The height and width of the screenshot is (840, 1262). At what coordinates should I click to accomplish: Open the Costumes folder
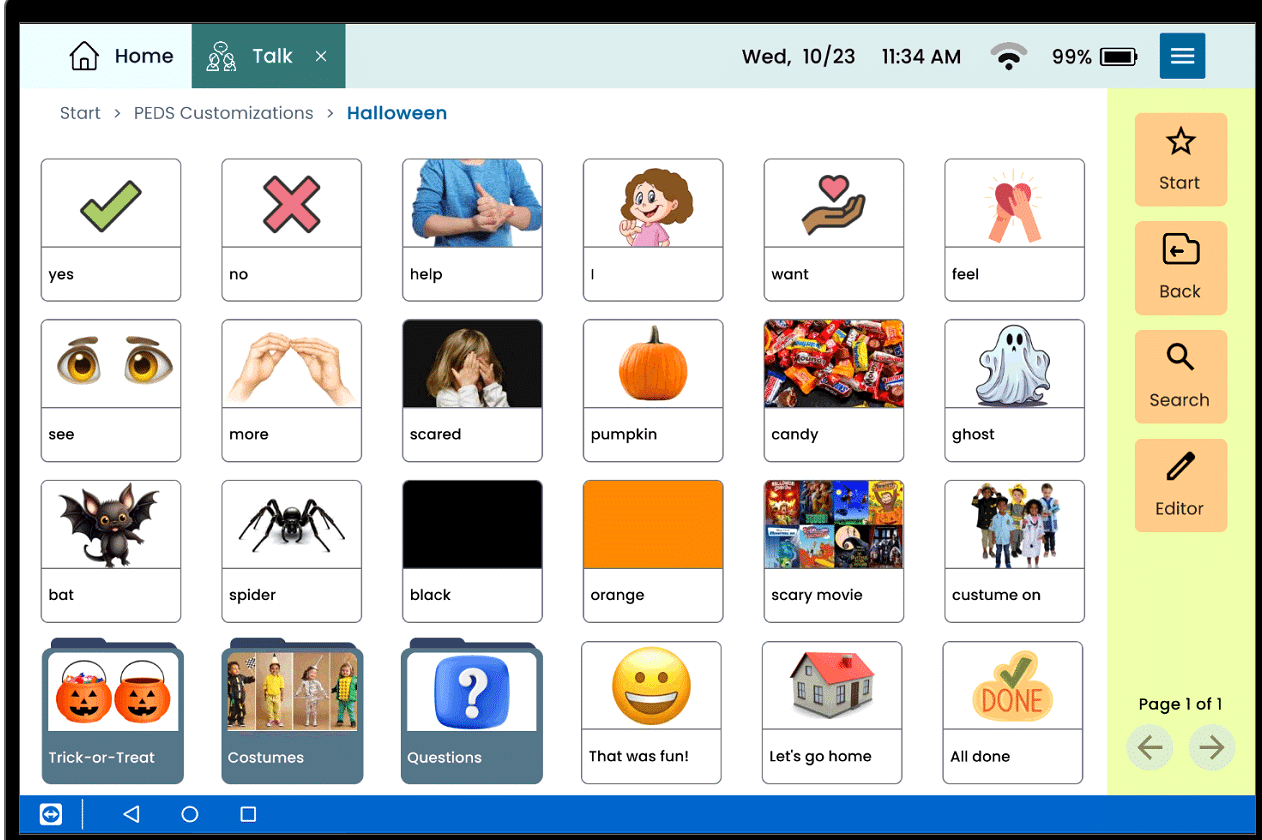tap(292, 712)
